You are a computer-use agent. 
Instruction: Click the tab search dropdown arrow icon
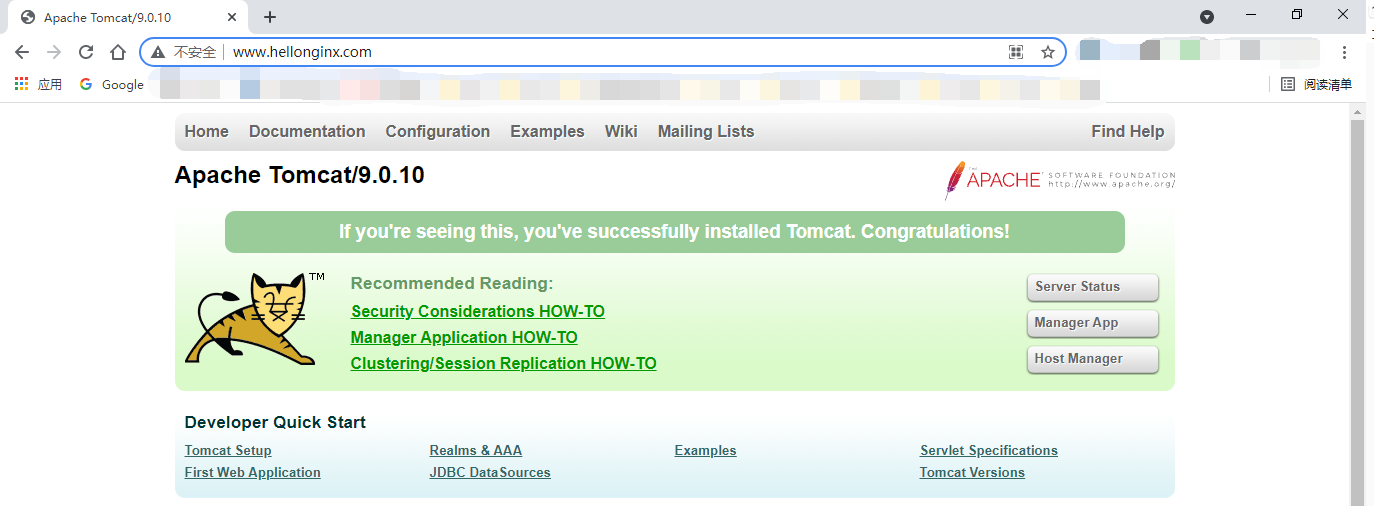coord(1207,17)
